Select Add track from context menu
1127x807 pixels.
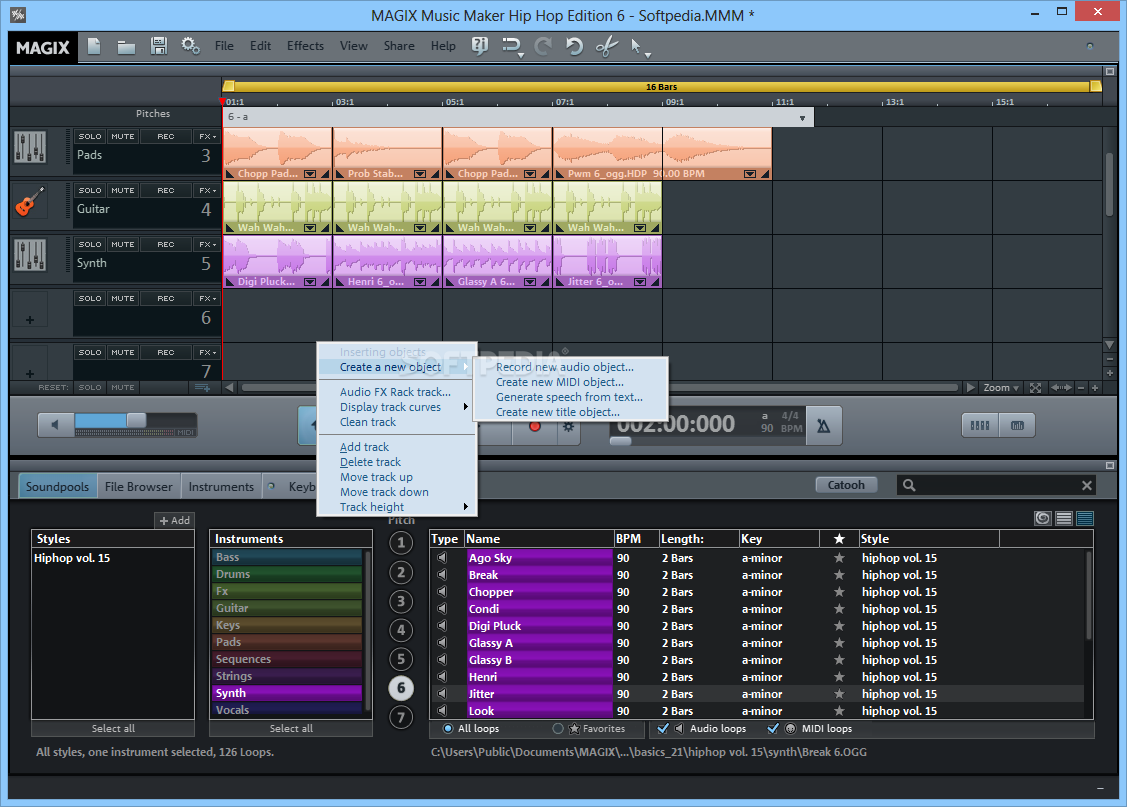click(364, 447)
